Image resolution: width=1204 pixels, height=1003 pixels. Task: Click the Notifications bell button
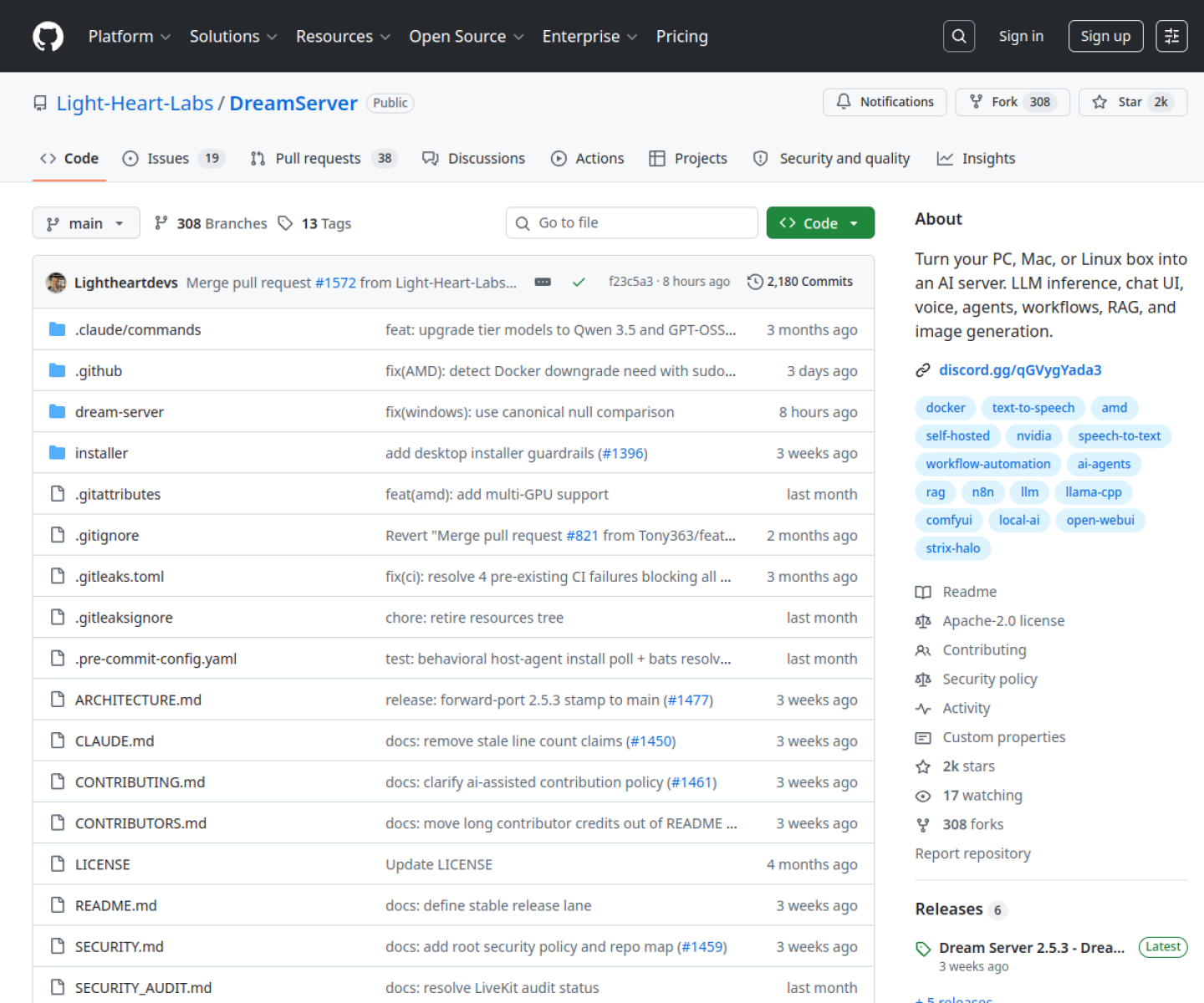(x=885, y=102)
